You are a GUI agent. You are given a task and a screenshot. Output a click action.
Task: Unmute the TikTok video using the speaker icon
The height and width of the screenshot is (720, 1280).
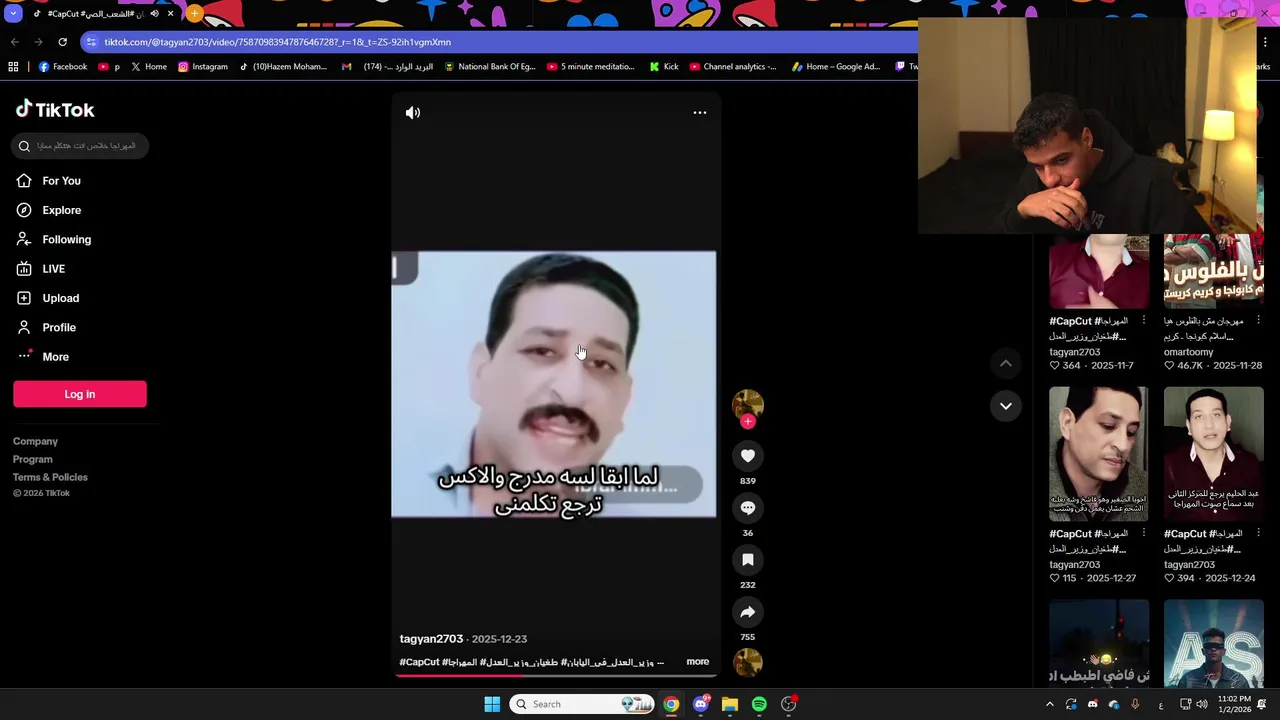click(x=413, y=113)
